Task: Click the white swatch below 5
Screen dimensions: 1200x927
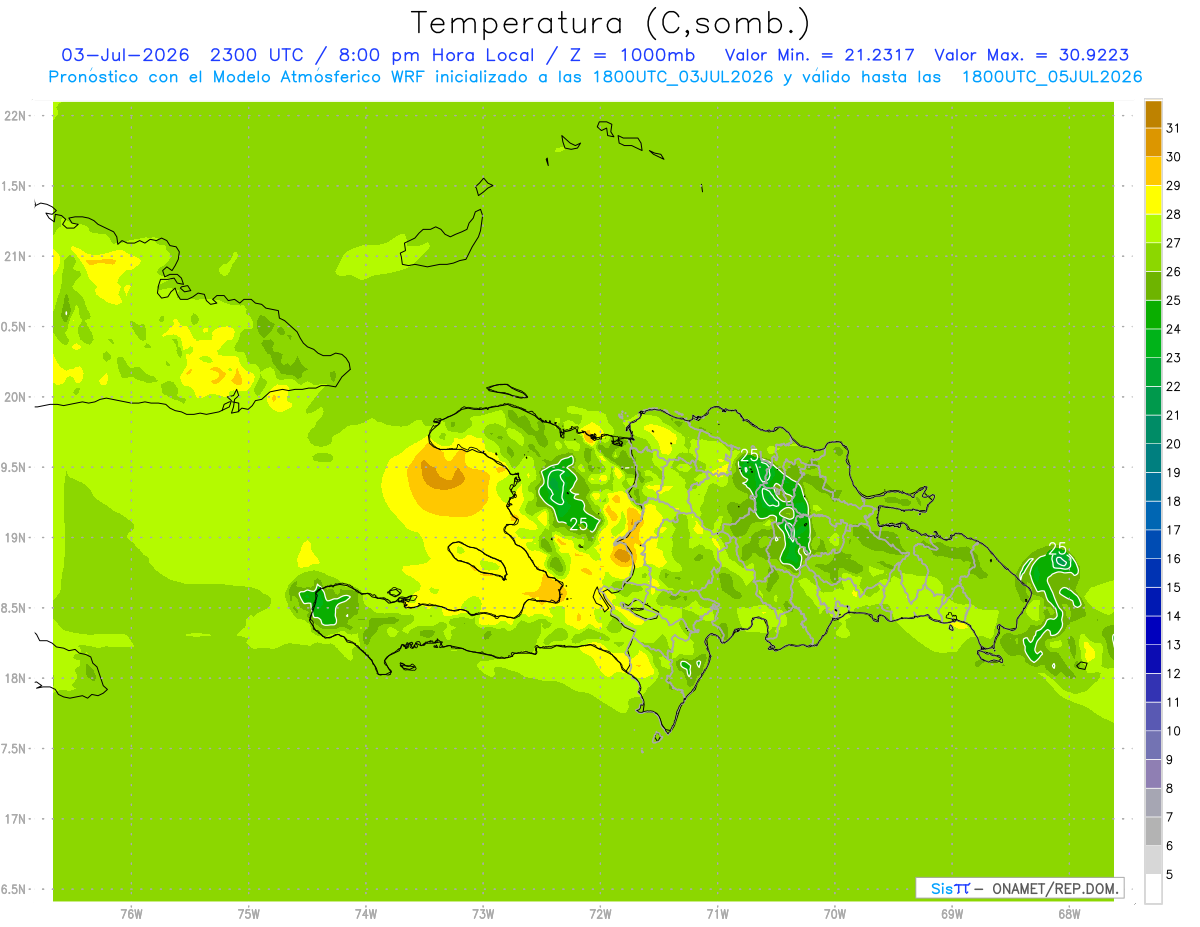Action: [1153, 889]
